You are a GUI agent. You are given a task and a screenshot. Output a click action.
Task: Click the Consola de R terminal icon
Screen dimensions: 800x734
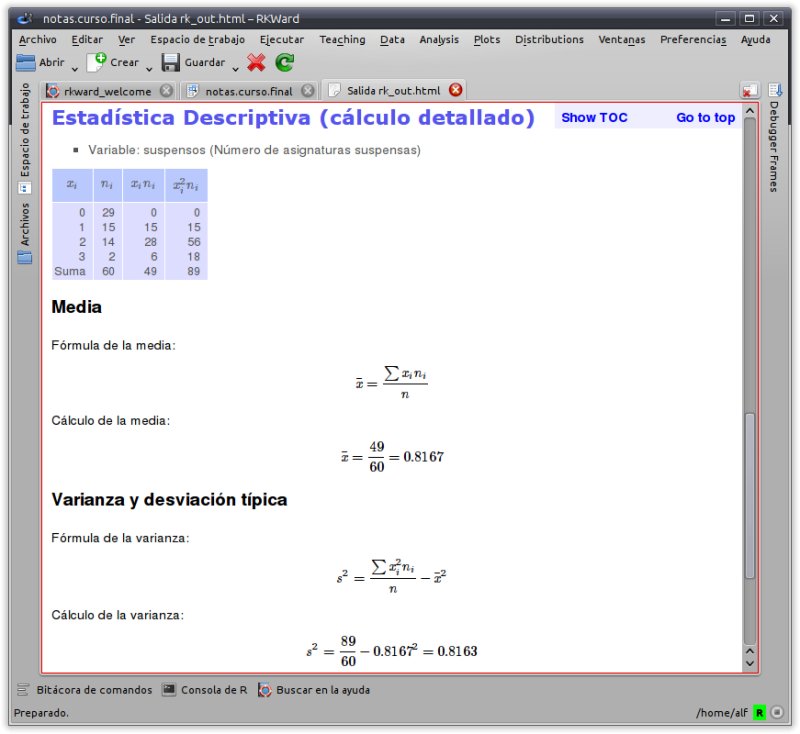[169, 690]
